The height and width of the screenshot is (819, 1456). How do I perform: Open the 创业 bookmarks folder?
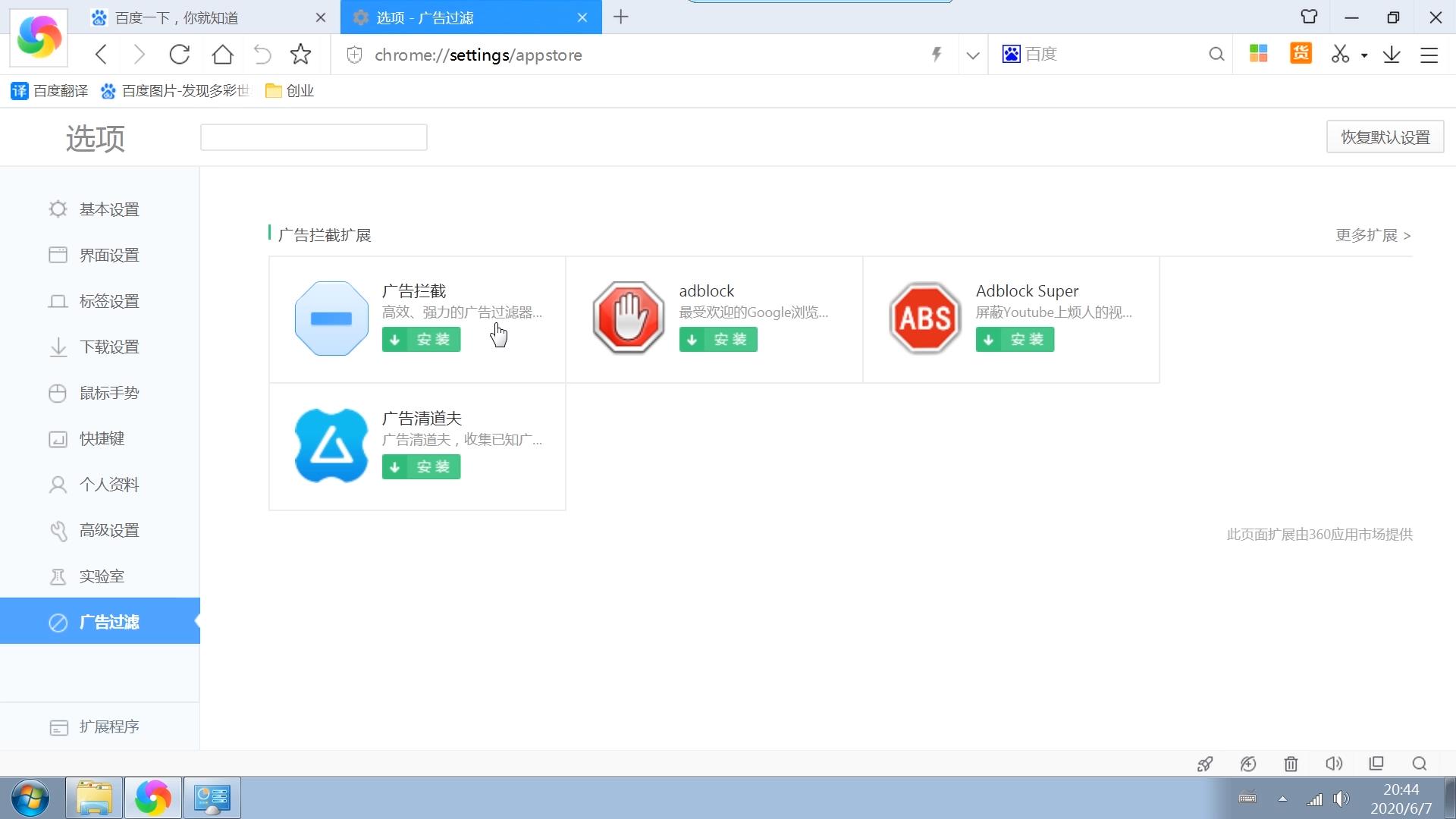point(290,91)
